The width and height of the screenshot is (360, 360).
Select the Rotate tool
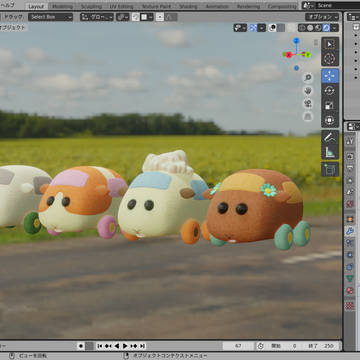(330, 91)
